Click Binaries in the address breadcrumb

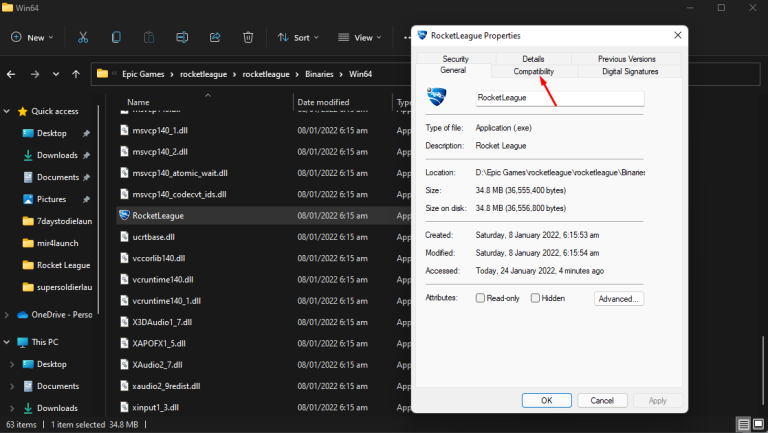coord(319,74)
